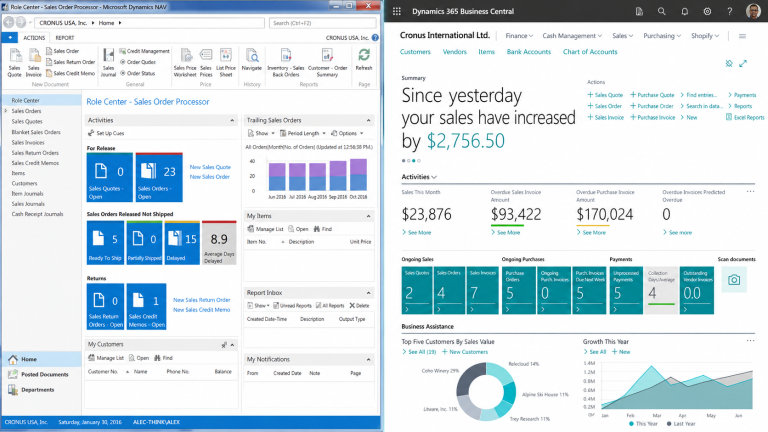Viewport: 768px width, 432px height.
Task: Open Sales Journal from the NAV ribbon
Action: coord(108,63)
